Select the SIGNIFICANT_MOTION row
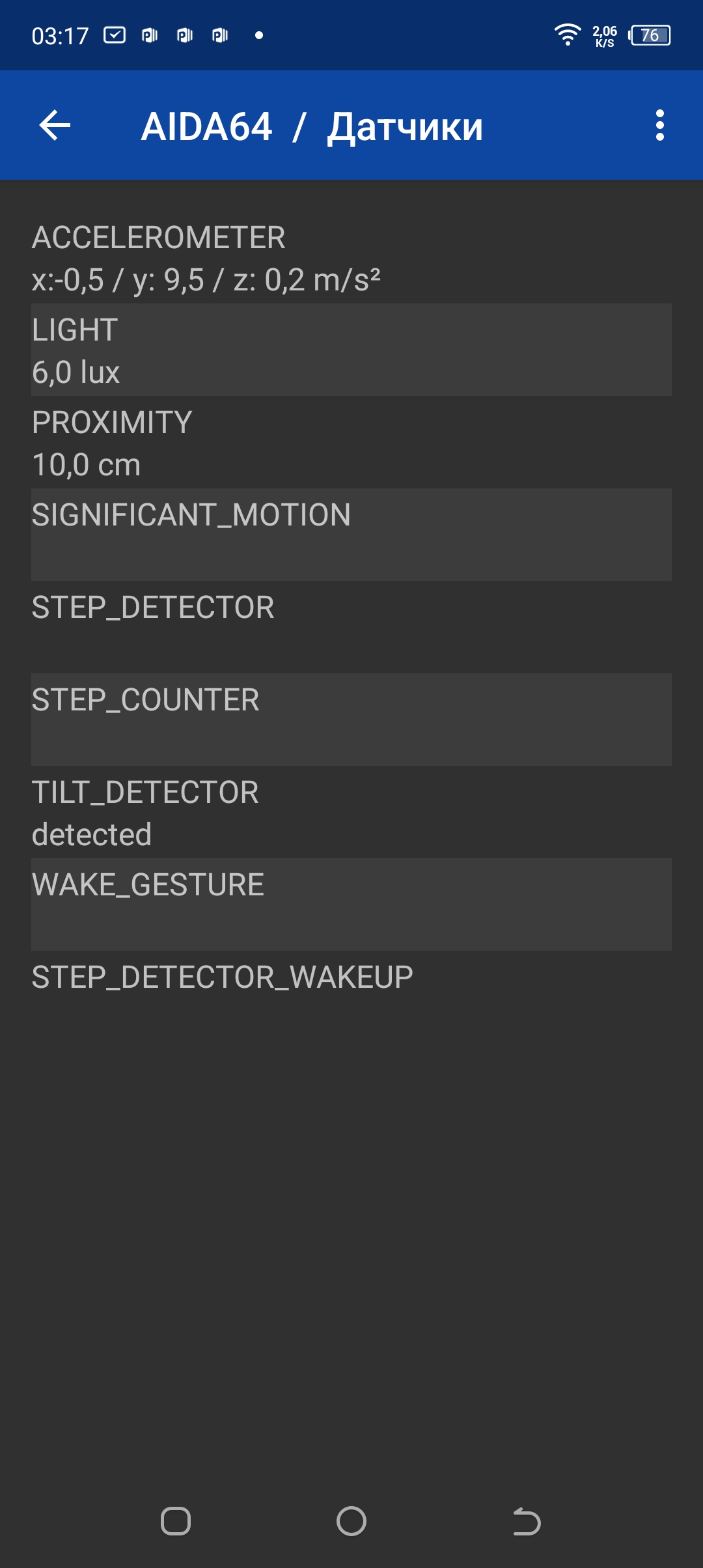This screenshot has width=703, height=1568. (x=351, y=534)
